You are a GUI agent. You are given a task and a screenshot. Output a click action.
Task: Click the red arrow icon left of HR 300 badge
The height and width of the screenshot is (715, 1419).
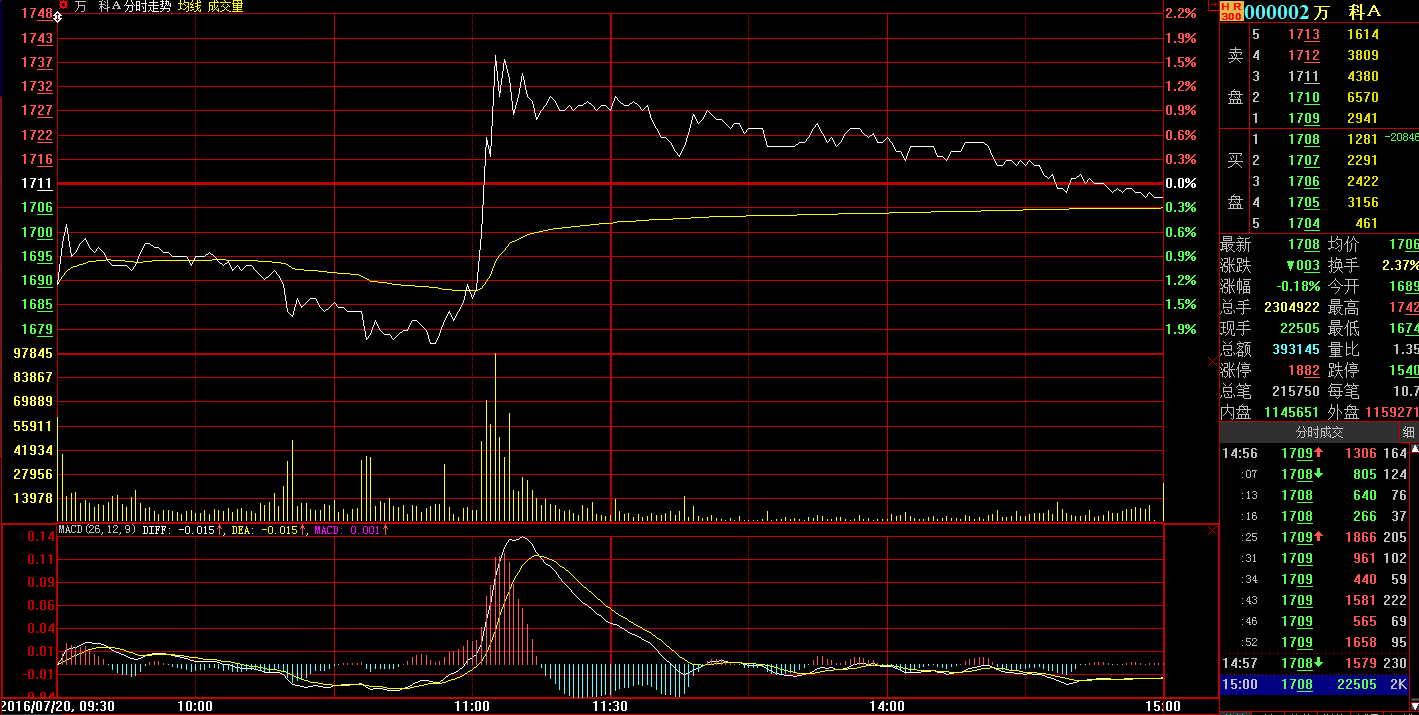coord(1214,6)
